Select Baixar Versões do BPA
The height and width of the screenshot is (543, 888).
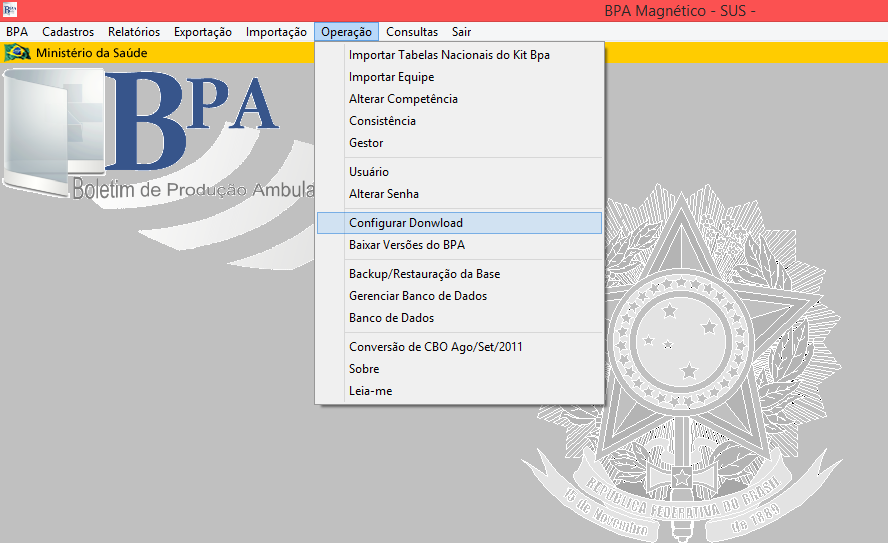pyautogui.click(x=407, y=245)
